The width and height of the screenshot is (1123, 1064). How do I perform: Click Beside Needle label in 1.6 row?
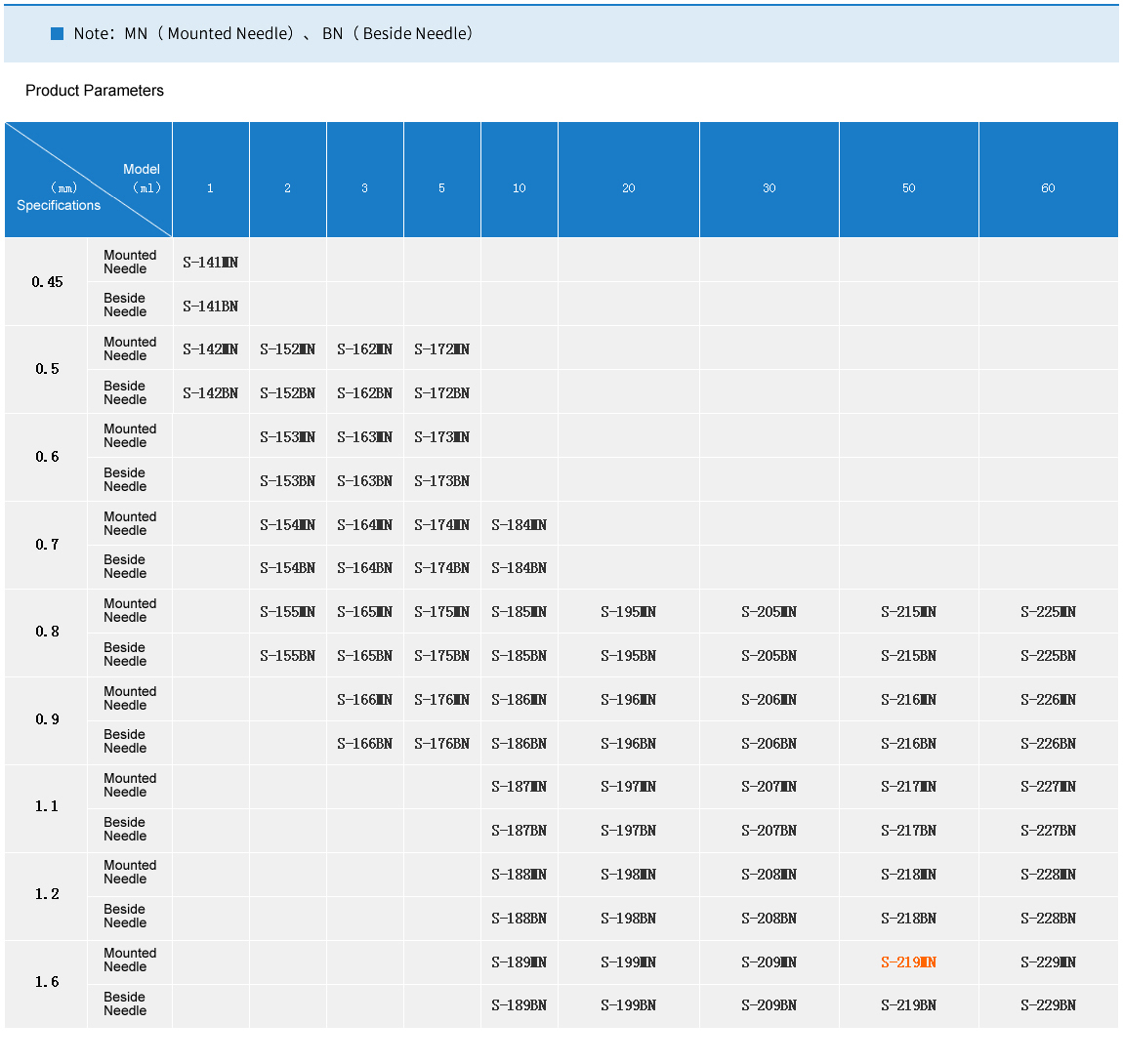(125, 1003)
